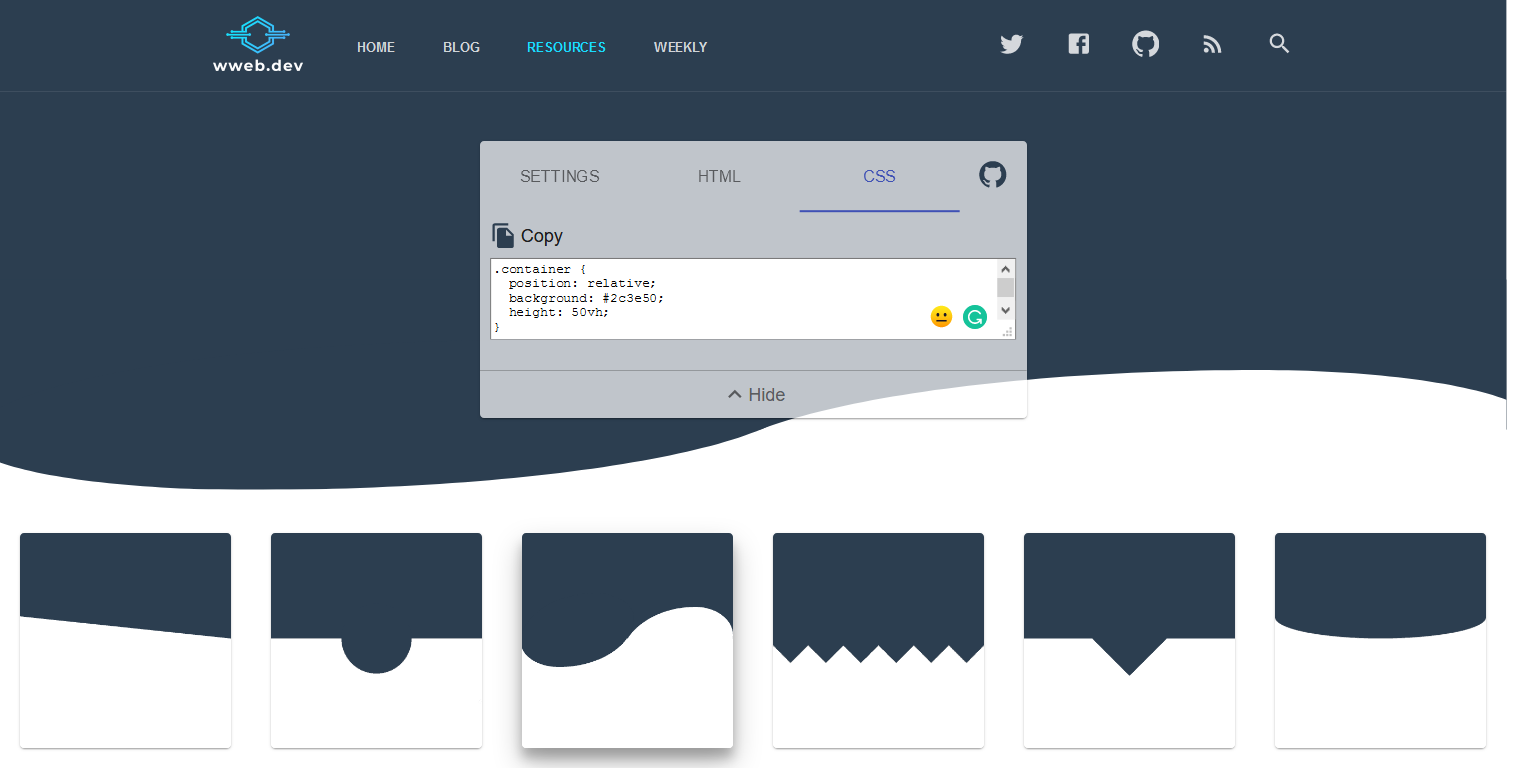This screenshot has width=1537, height=768.
Task: Open the Twitter profile icon in the header
Action: pos(1011,44)
